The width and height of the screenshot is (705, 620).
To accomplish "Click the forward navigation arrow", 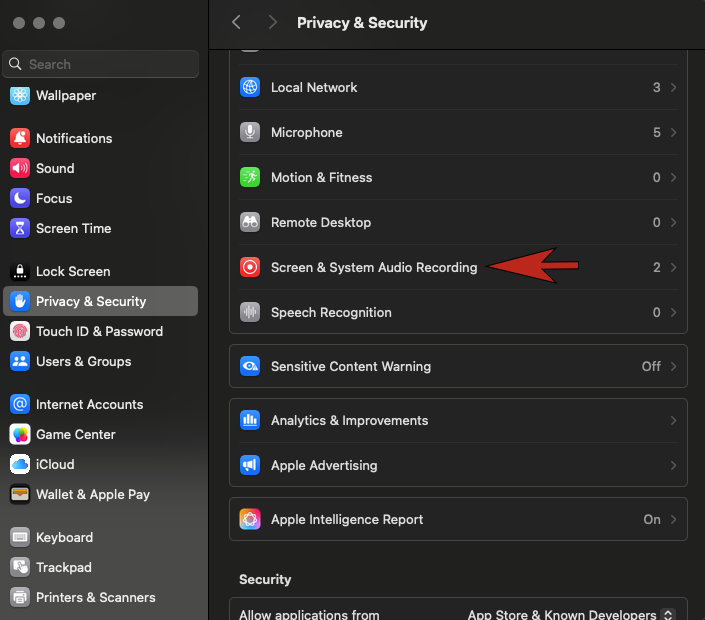I will pyautogui.click(x=273, y=22).
